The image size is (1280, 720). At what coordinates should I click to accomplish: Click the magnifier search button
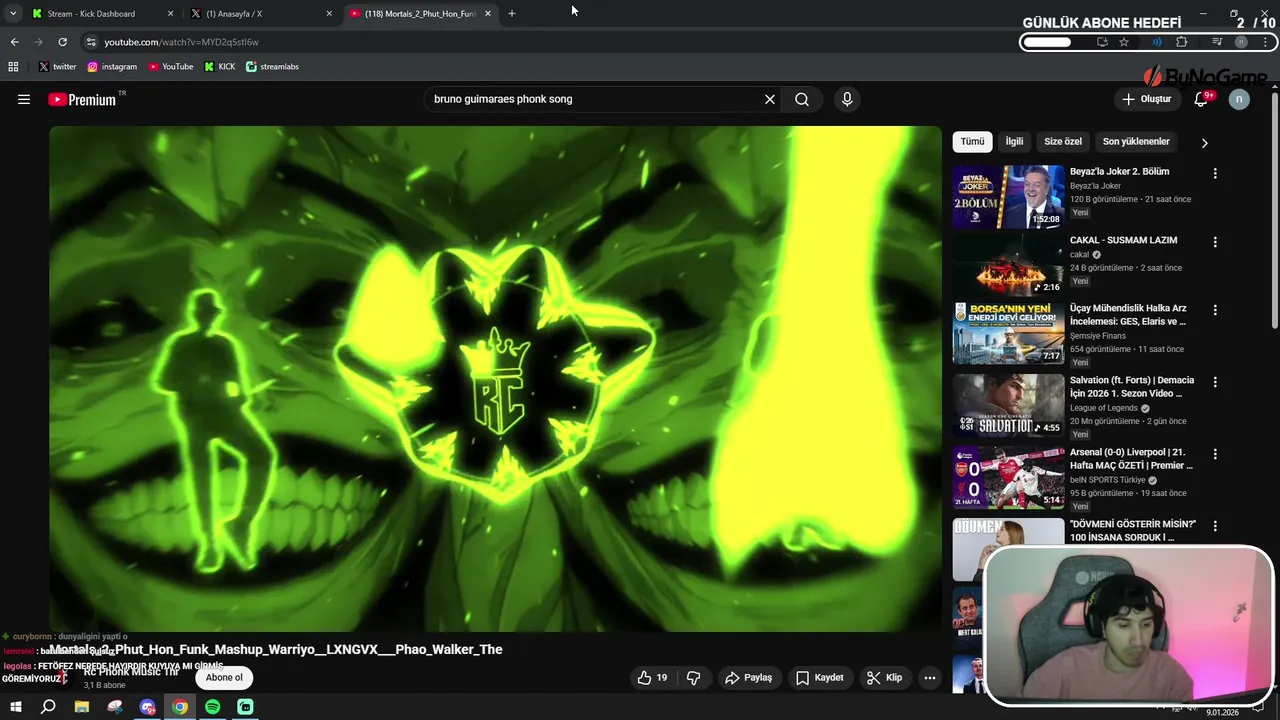802,99
